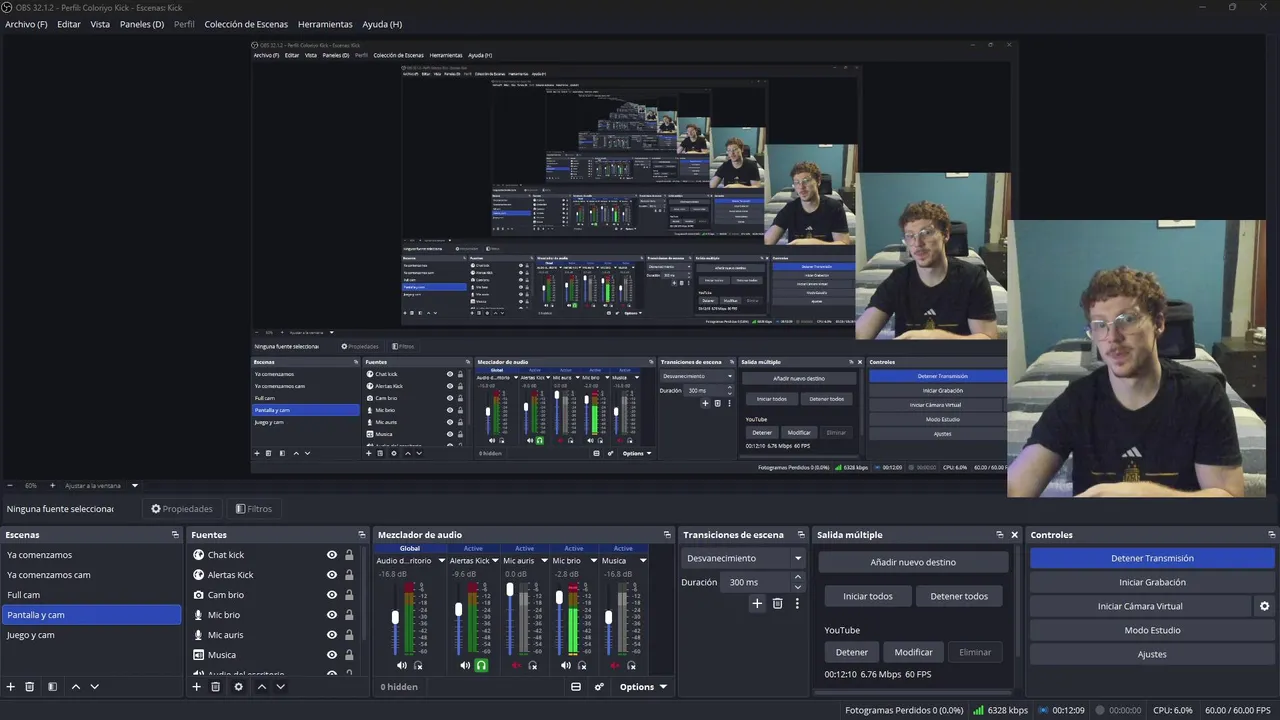Move source up in Fuentes toolbar
Image resolution: width=1280 pixels, height=720 pixels.
point(261,687)
